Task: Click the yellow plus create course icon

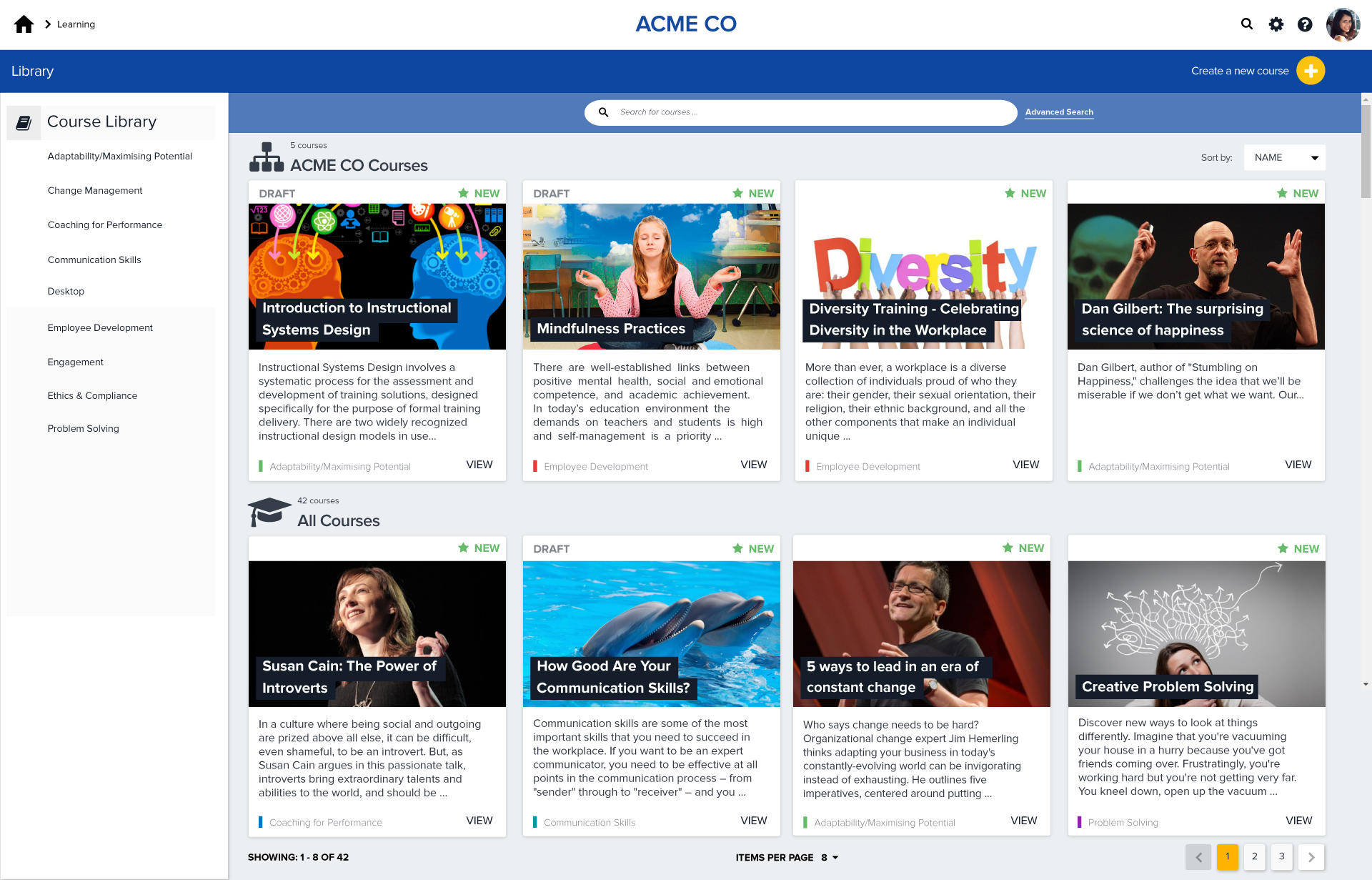Action: (x=1311, y=71)
